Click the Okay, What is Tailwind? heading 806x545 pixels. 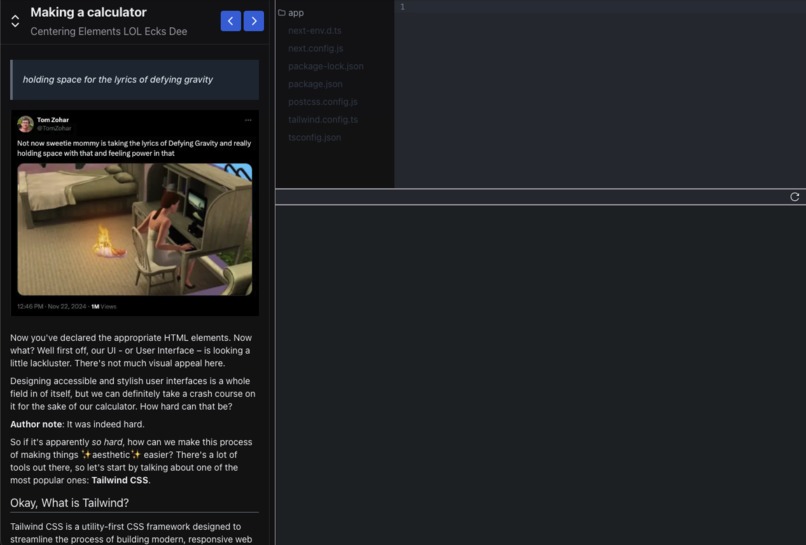click(69, 503)
